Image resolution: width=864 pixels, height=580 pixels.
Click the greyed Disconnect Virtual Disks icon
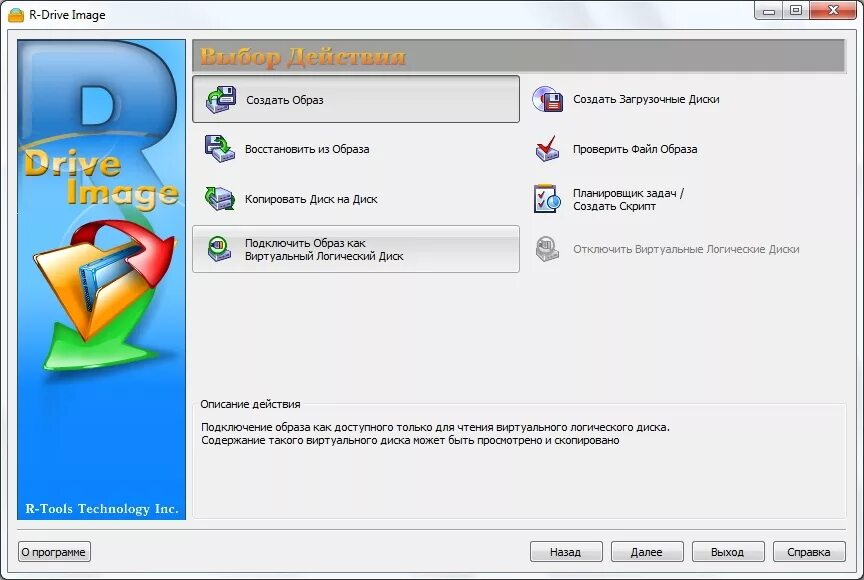coord(547,249)
